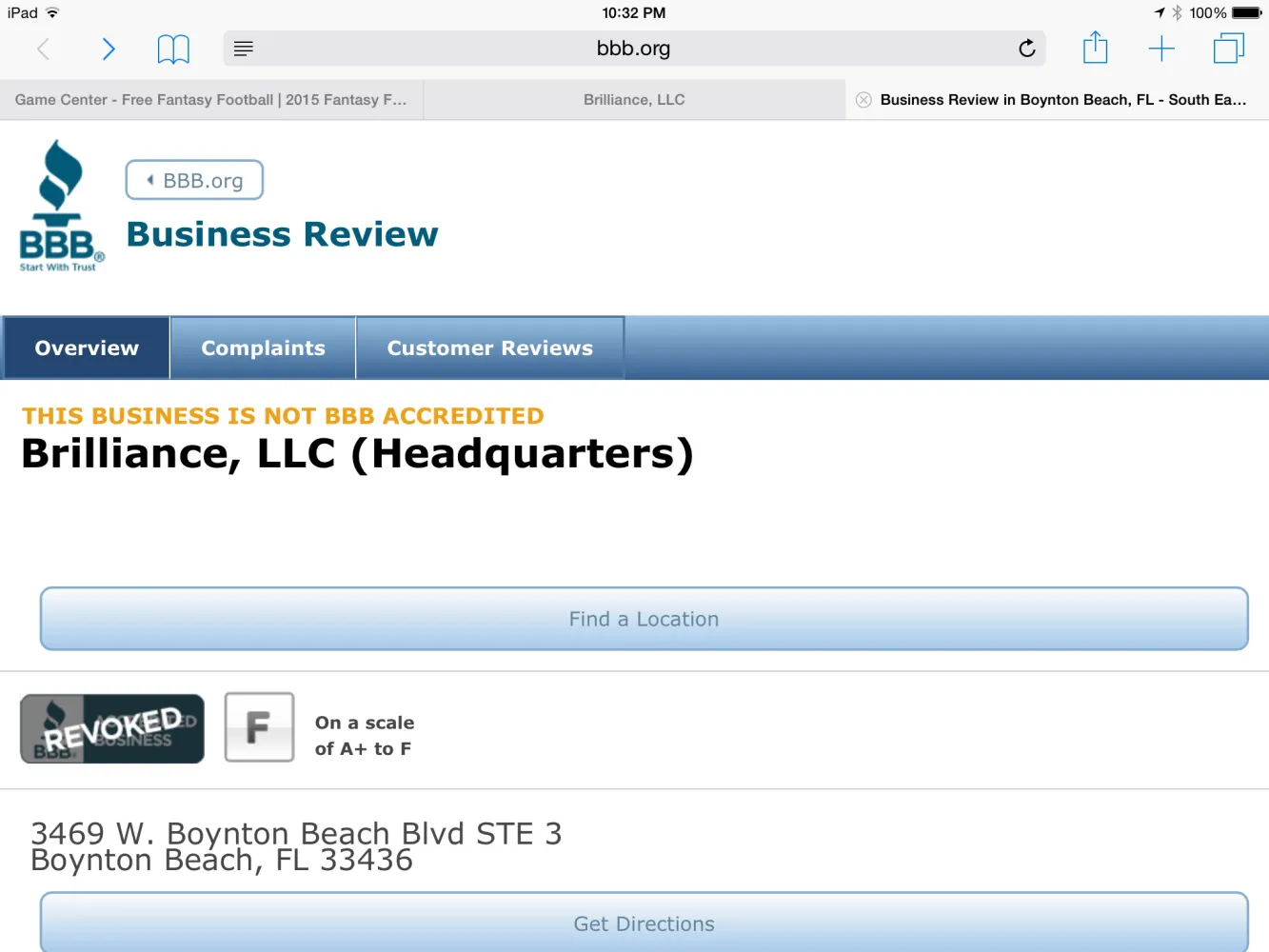Screen dimensions: 1269x952
Task: Tap the Bluetooth status icon
Action: pos(1178,13)
